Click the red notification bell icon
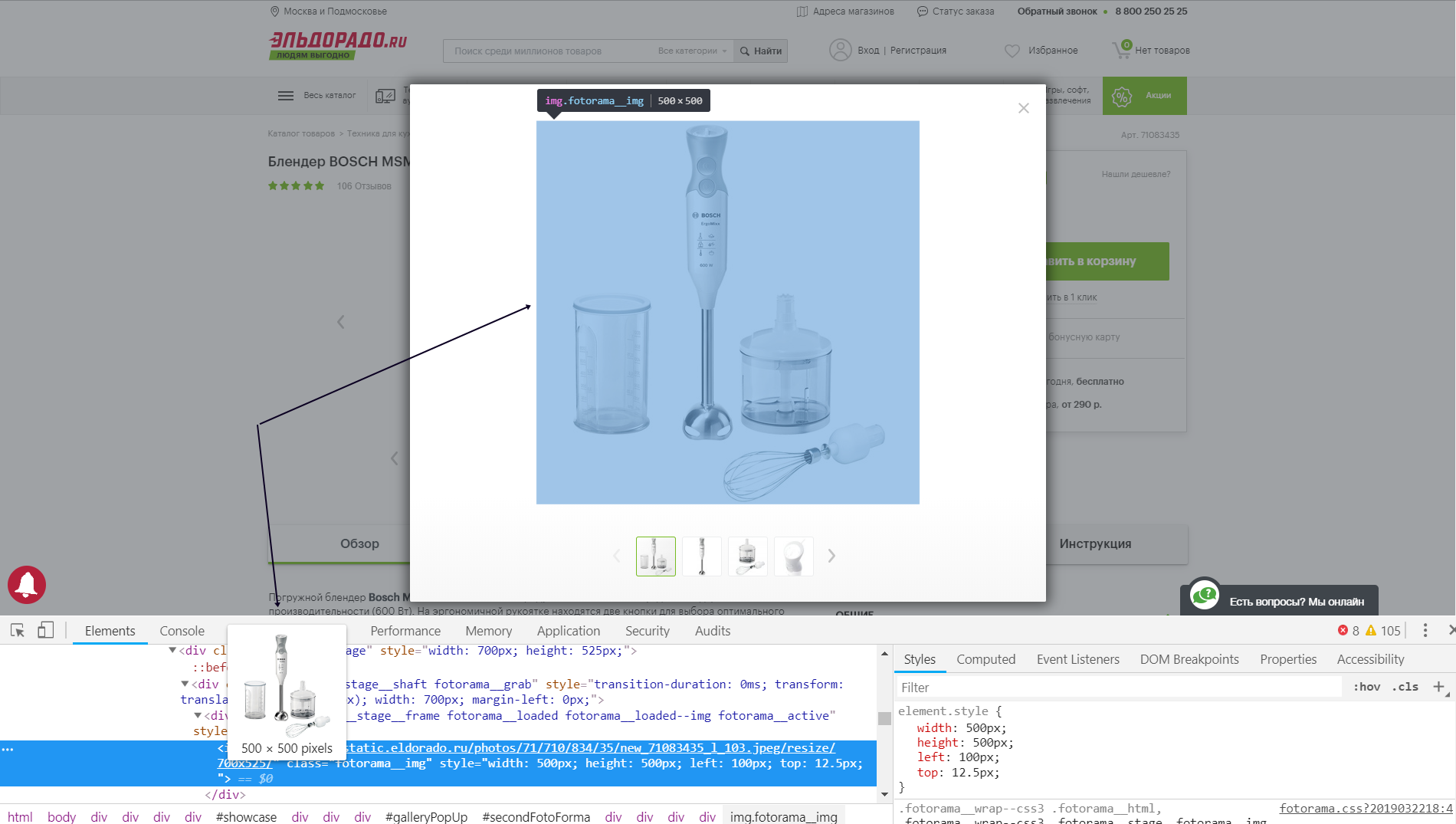The width and height of the screenshot is (1456, 824). point(27,585)
